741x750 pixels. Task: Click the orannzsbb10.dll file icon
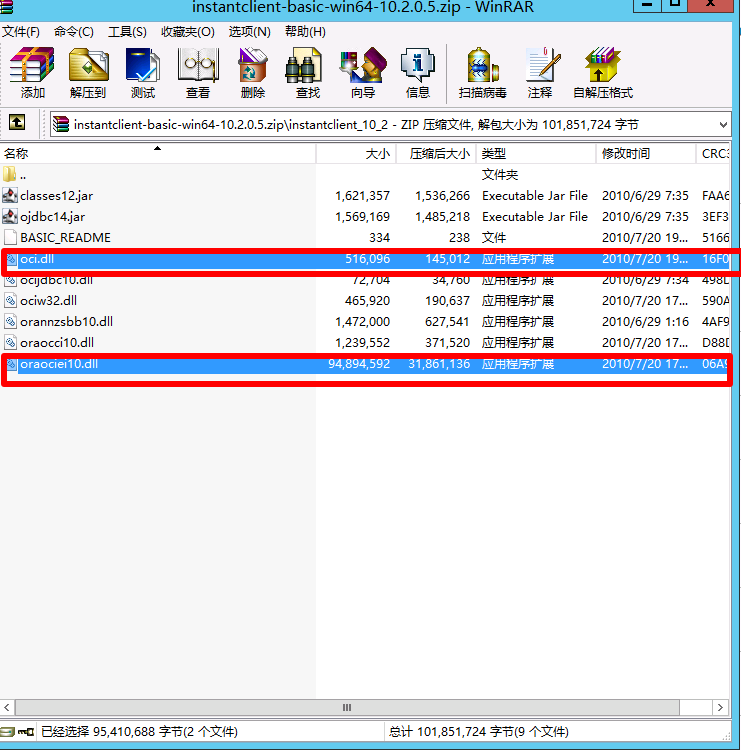point(11,321)
